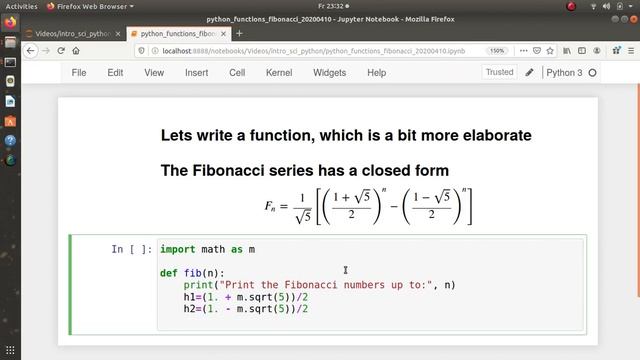The image size is (640, 360).
Task: Open Ubuntu Software from the dock
Action: point(10,121)
